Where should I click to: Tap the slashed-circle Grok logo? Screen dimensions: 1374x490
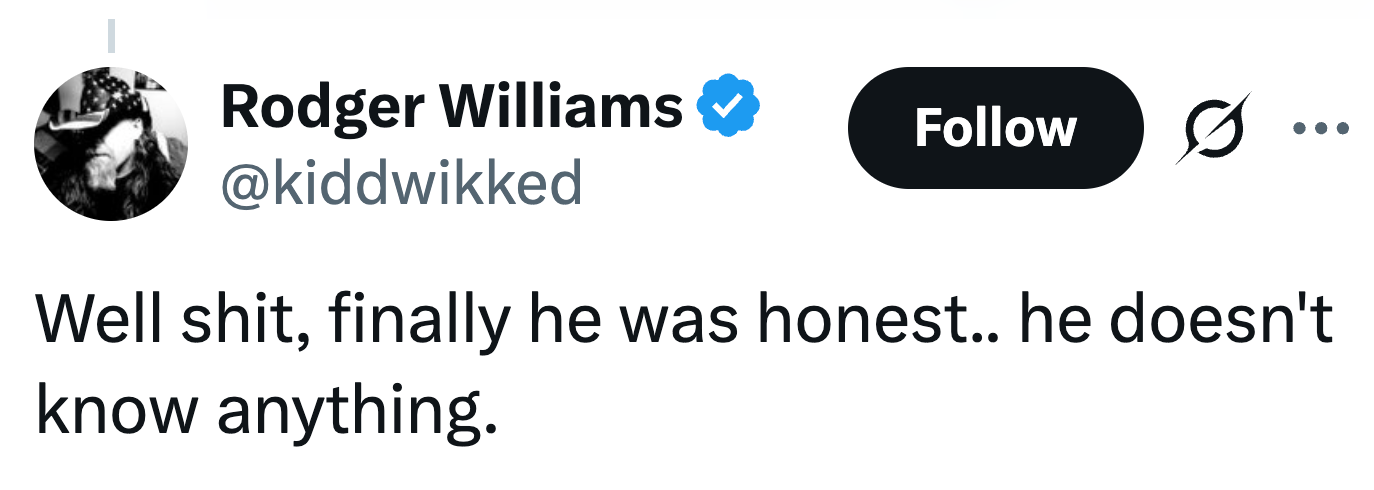(x=1212, y=127)
